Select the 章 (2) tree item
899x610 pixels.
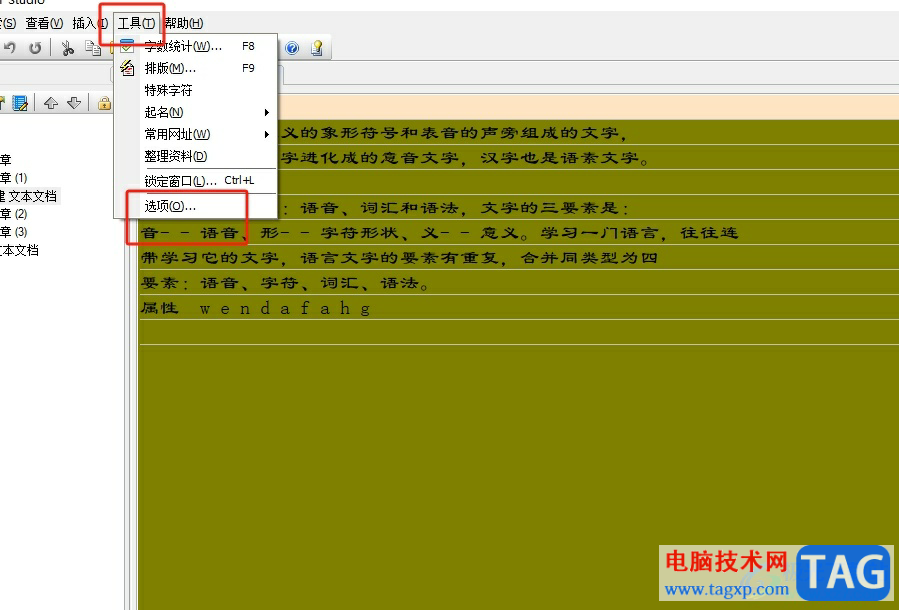pos(14,214)
